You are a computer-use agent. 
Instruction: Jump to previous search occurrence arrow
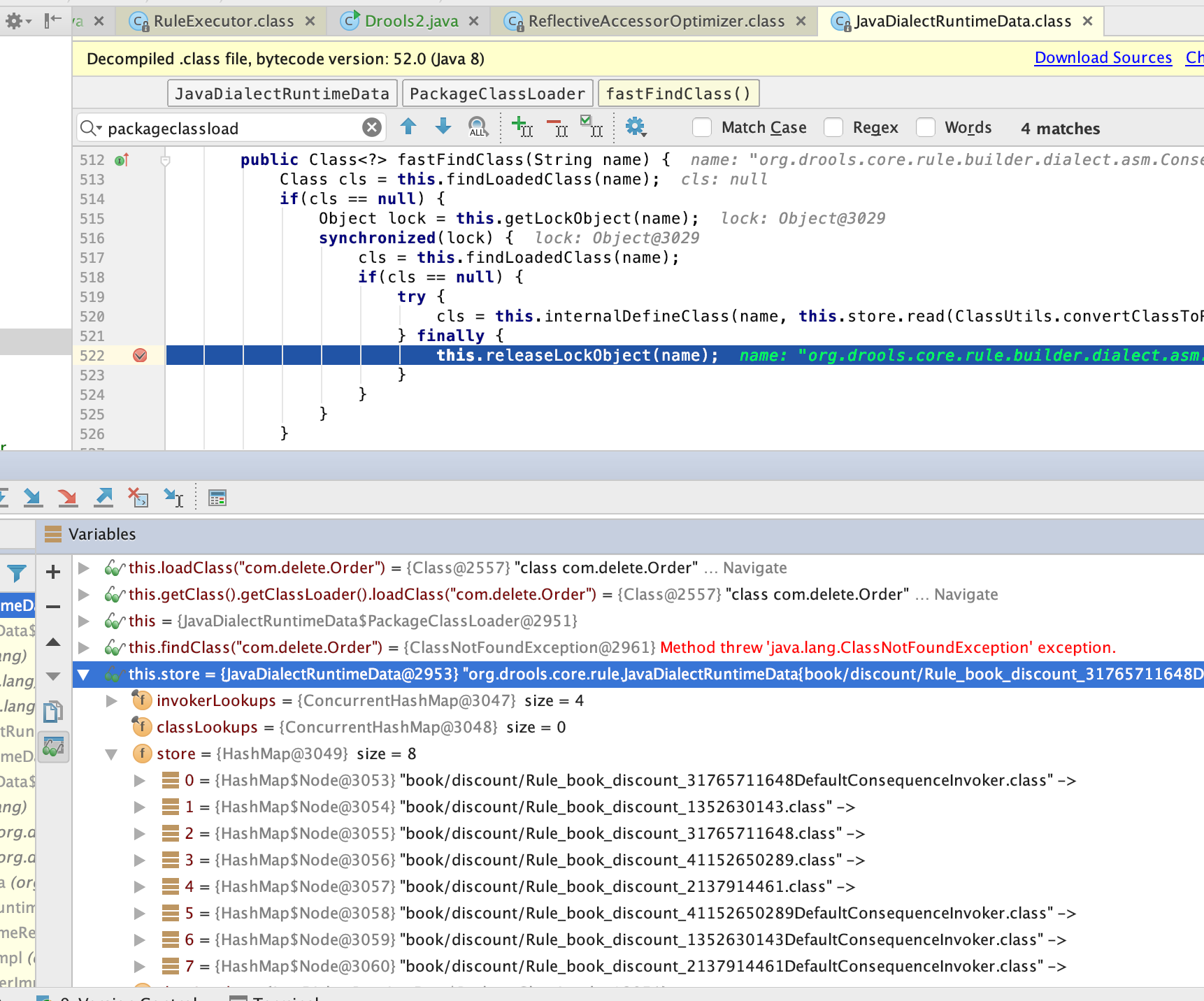(408, 127)
